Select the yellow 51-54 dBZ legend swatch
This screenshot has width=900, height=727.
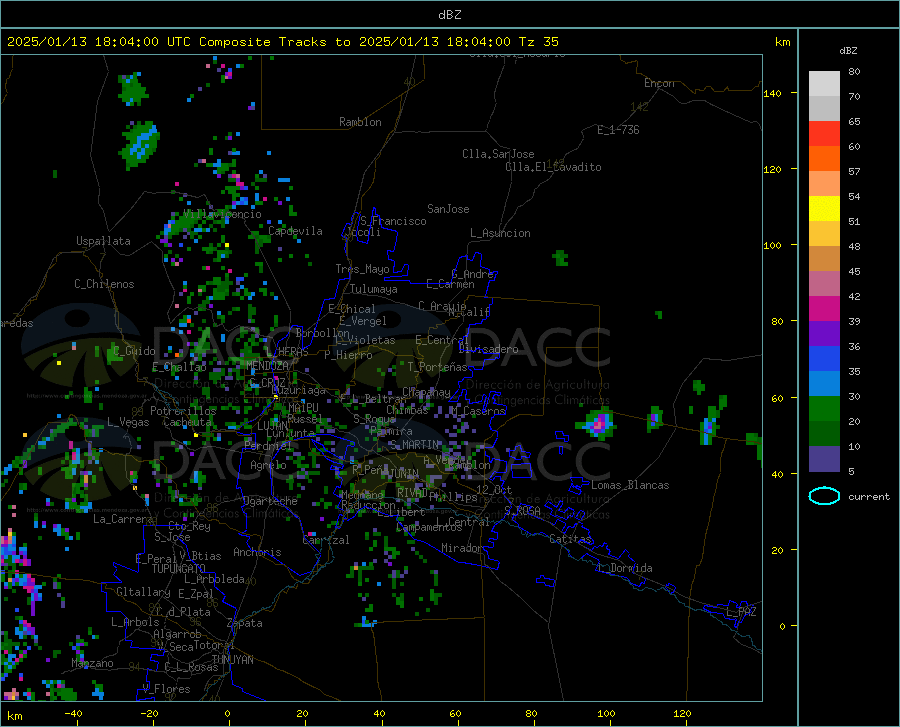click(824, 209)
